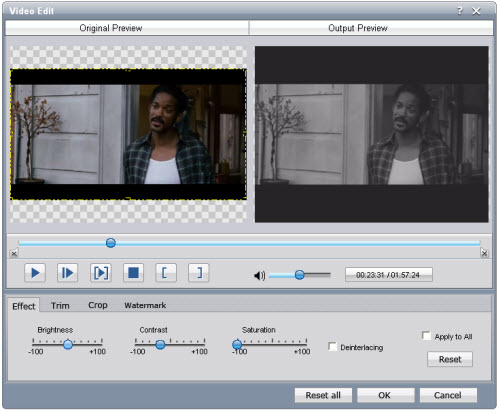The image size is (500, 413).
Task: Start playback with the Play button
Action: [35, 273]
